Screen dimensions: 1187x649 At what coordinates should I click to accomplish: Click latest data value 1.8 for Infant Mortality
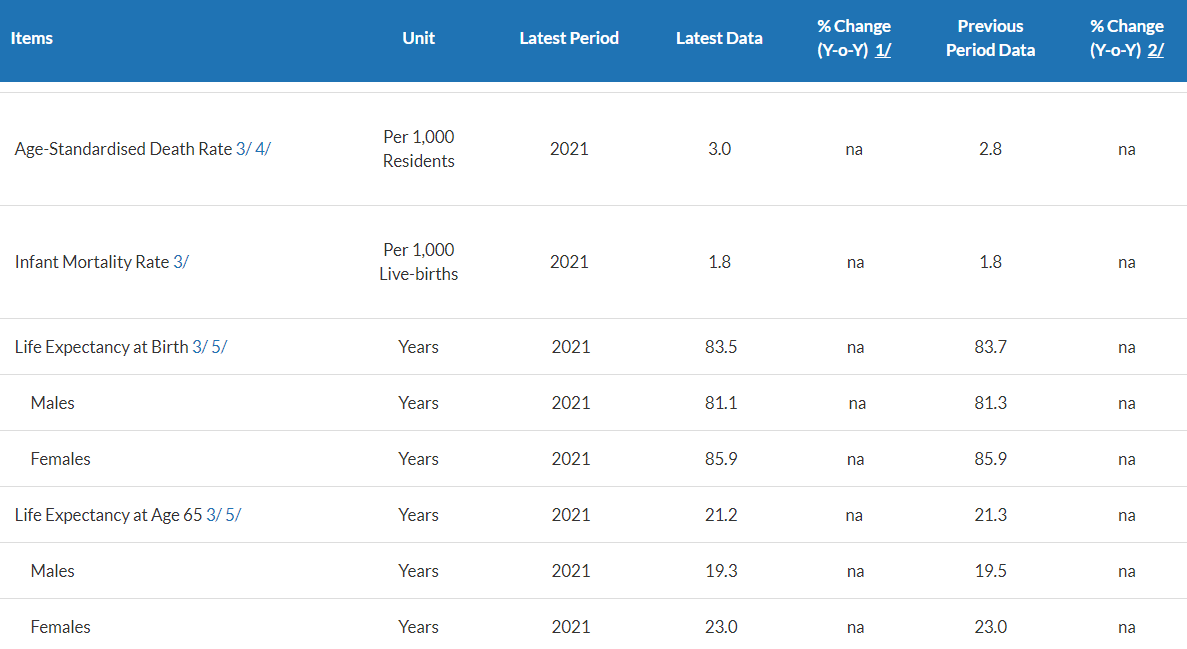[719, 262]
